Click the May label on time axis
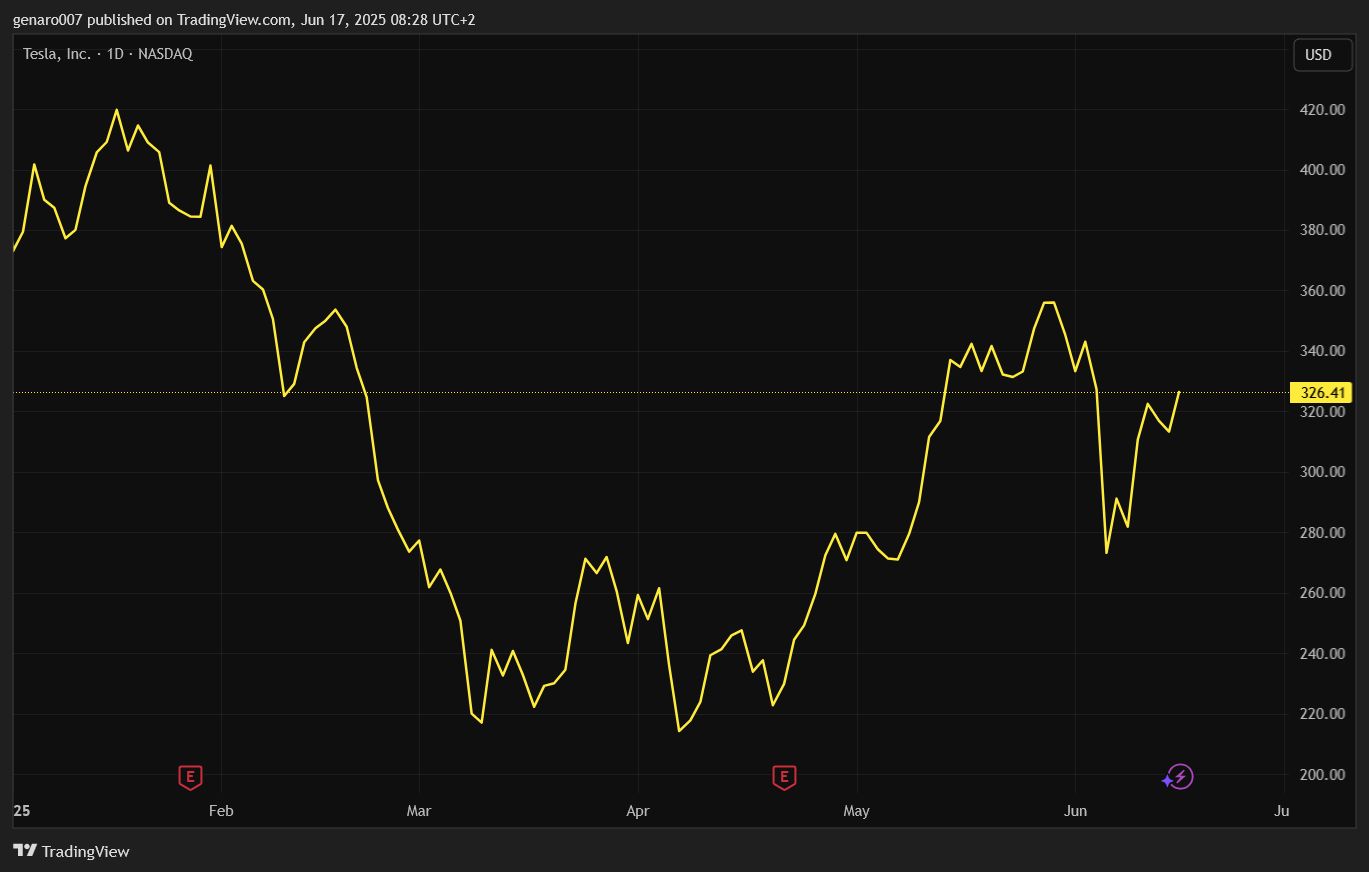The width and height of the screenshot is (1369, 872). pyautogui.click(x=856, y=811)
